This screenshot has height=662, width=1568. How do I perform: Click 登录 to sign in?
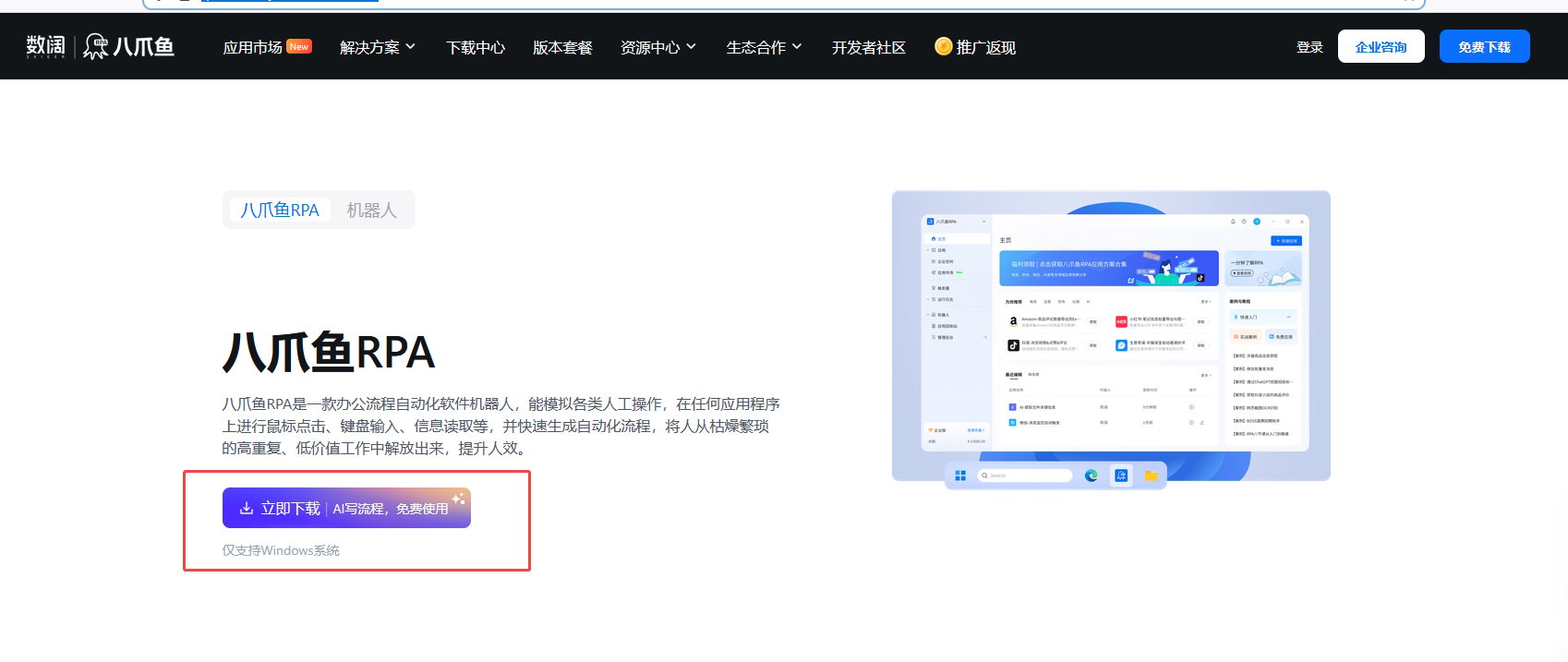pyautogui.click(x=1309, y=47)
